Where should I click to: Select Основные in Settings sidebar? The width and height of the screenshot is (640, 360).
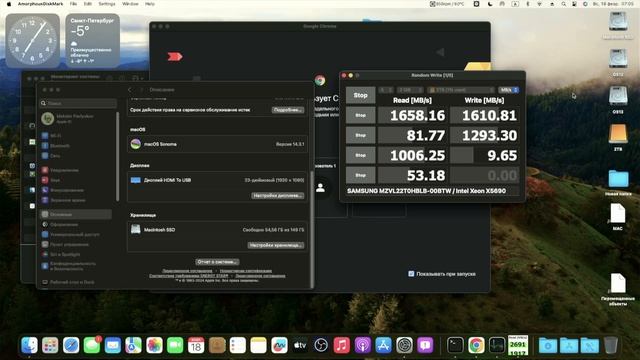click(76, 214)
